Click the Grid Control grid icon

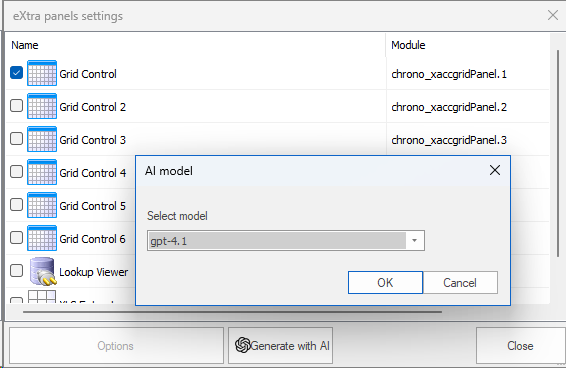(42, 73)
